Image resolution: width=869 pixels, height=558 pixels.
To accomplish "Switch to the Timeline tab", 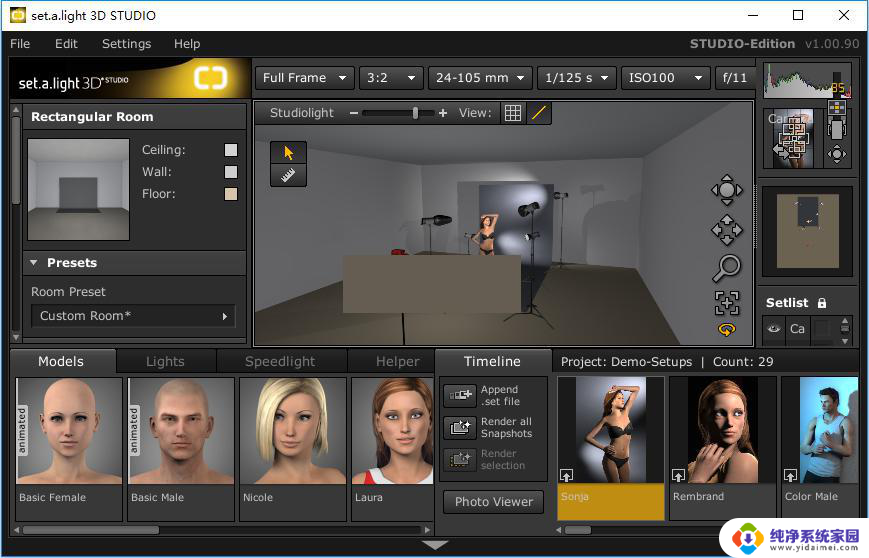I will tap(492, 361).
